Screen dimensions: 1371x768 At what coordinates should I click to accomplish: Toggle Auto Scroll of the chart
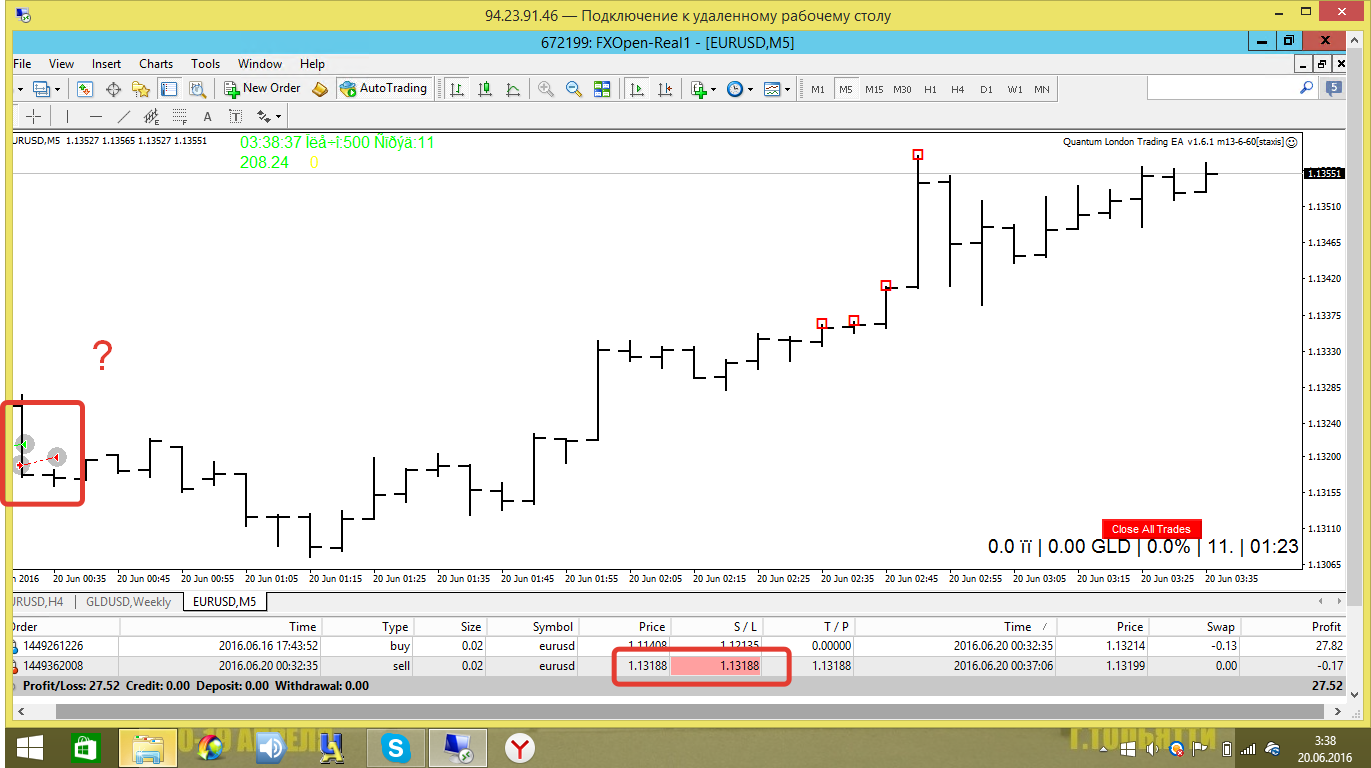tap(637, 89)
